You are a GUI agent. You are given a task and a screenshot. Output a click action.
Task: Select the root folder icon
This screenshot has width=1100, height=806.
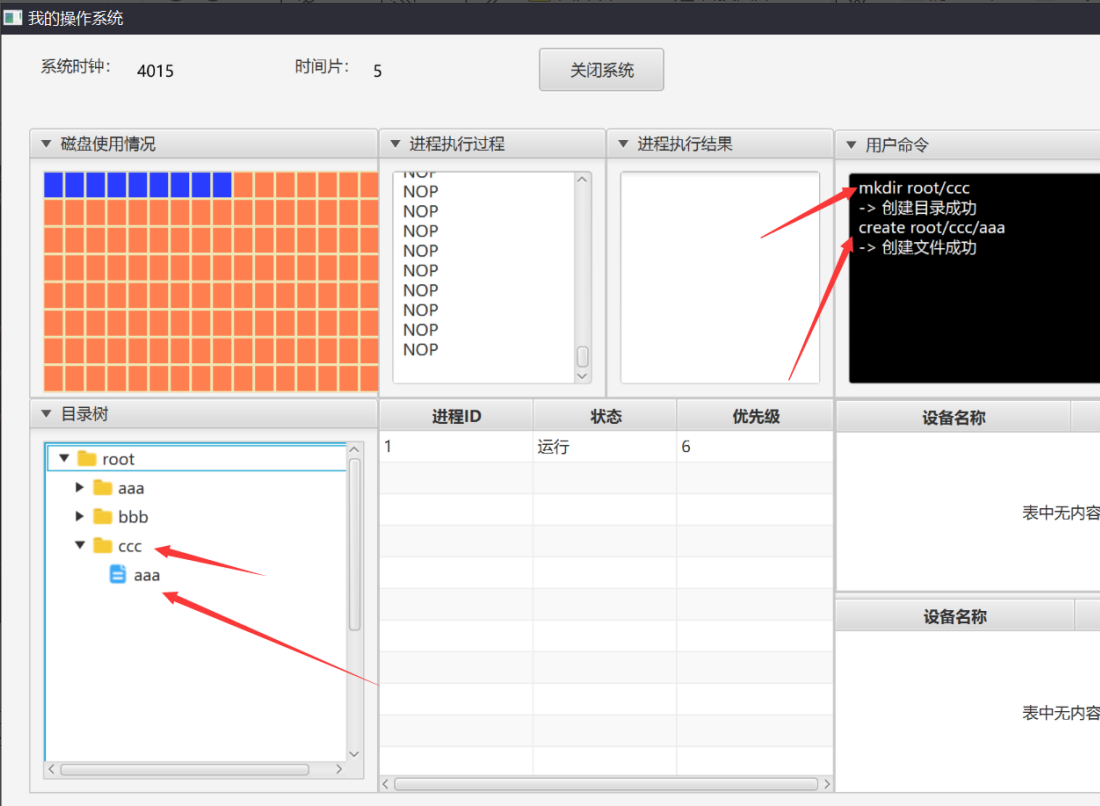(x=87, y=459)
